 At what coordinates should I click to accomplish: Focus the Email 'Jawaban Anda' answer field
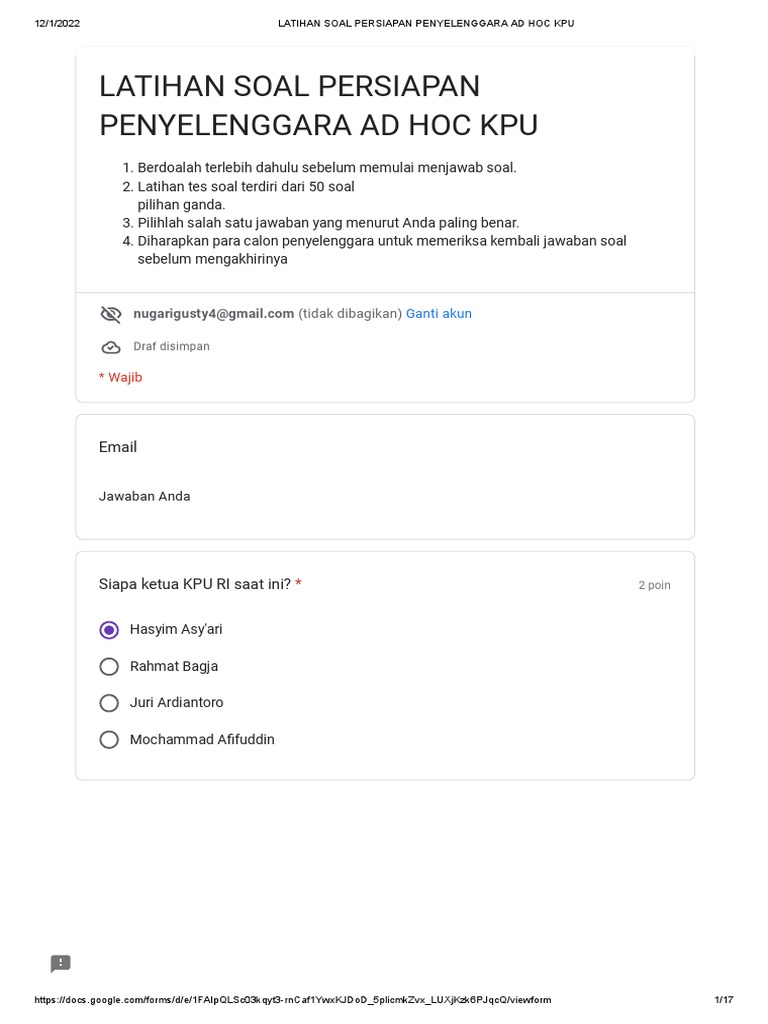point(145,497)
